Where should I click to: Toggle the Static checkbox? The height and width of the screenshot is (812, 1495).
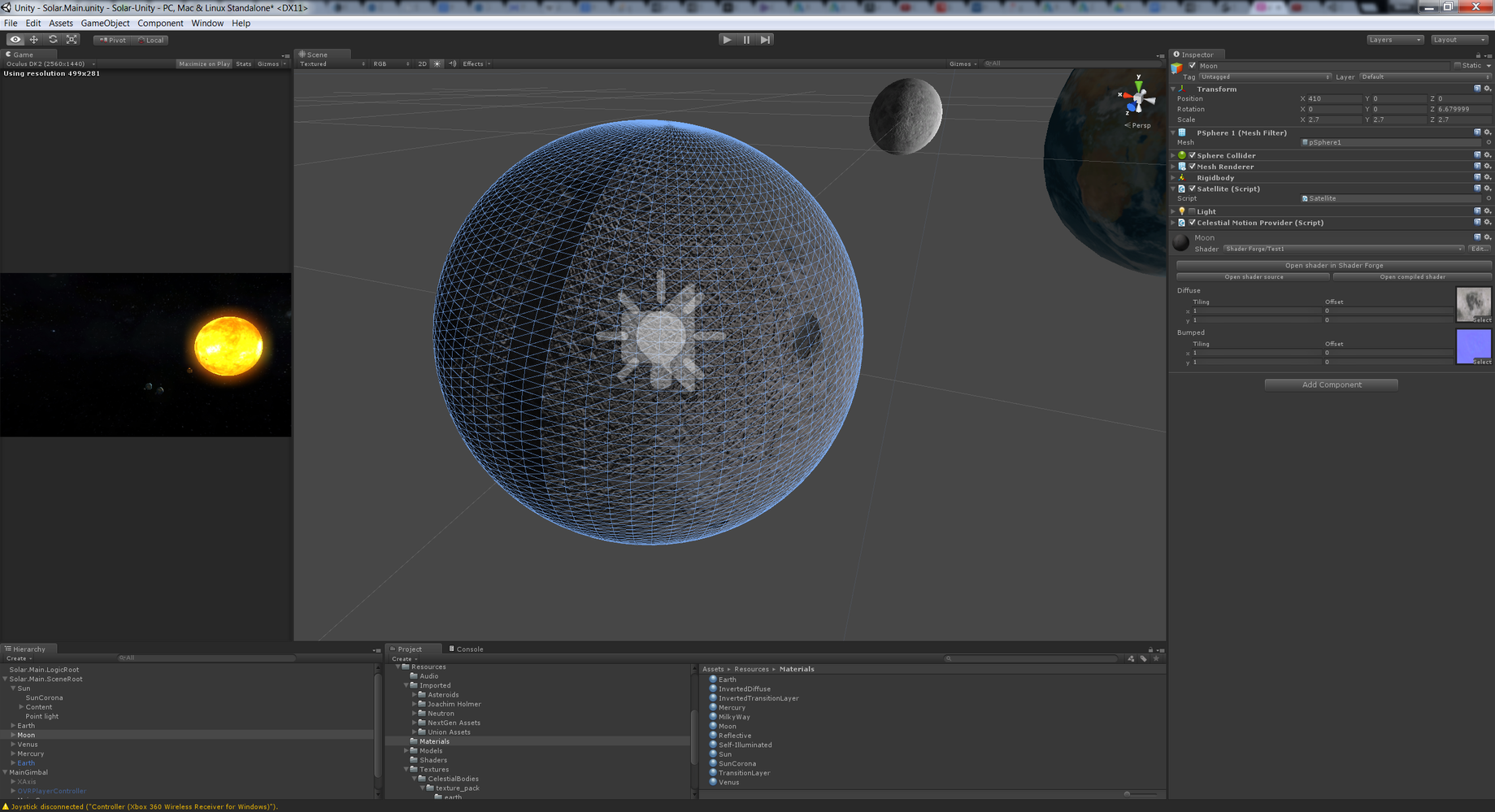point(1458,66)
